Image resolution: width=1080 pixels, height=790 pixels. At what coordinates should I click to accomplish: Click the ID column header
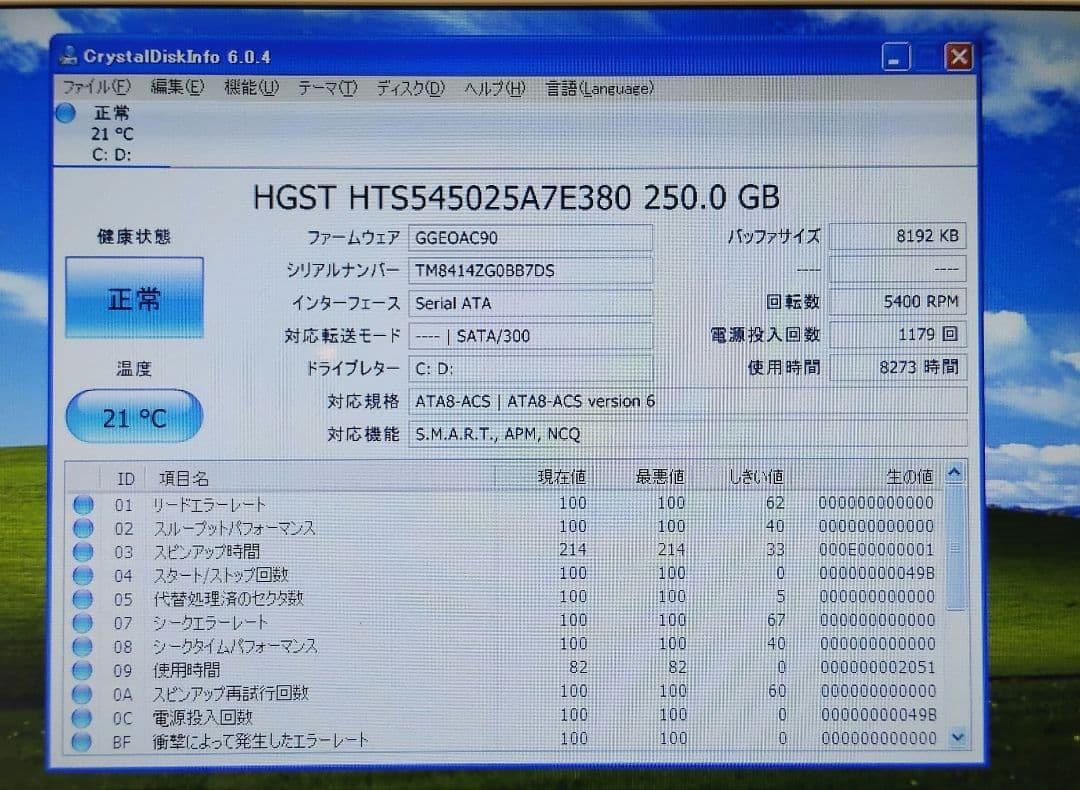tap(125, 478)
